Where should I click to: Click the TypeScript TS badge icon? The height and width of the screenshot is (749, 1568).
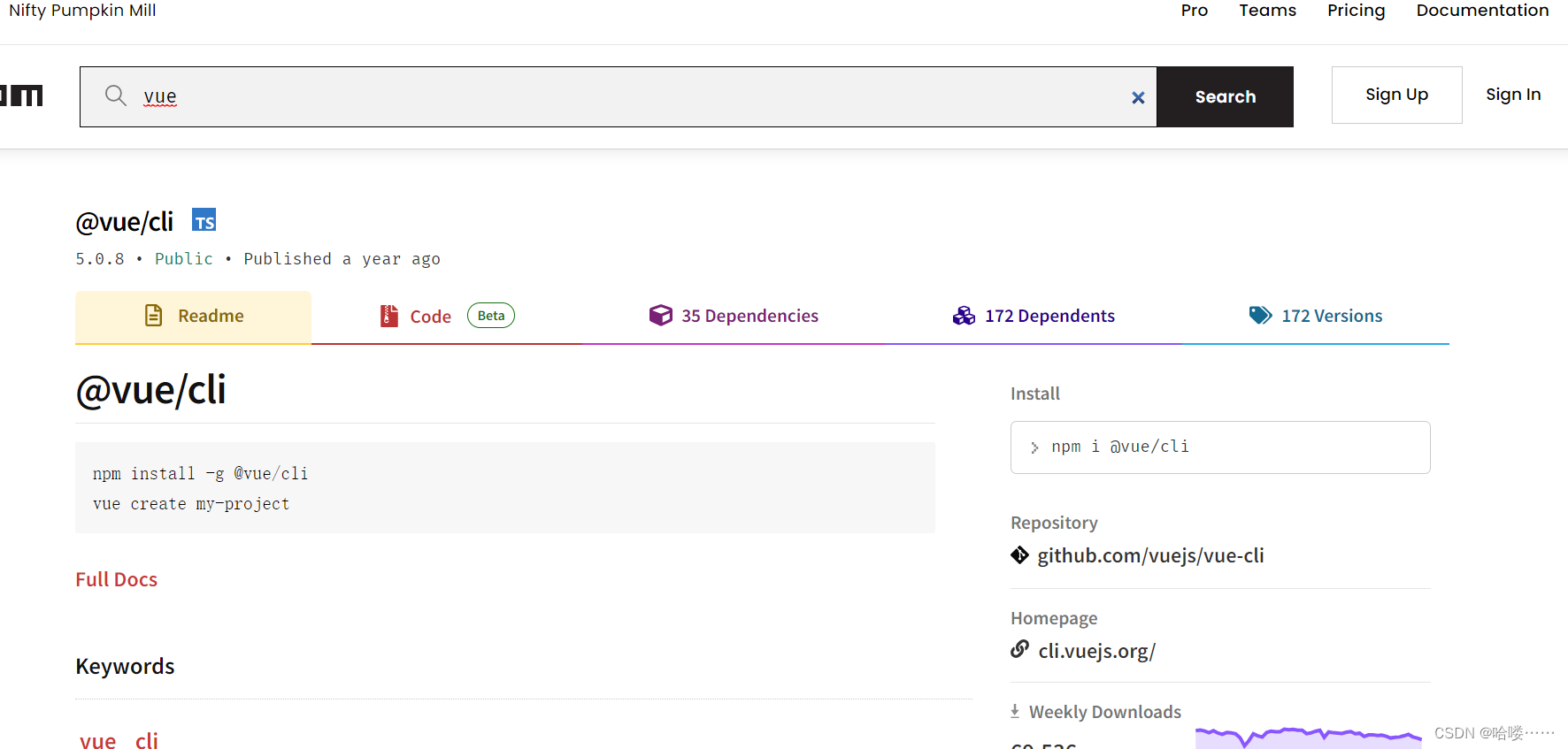(x=204, y=220)
